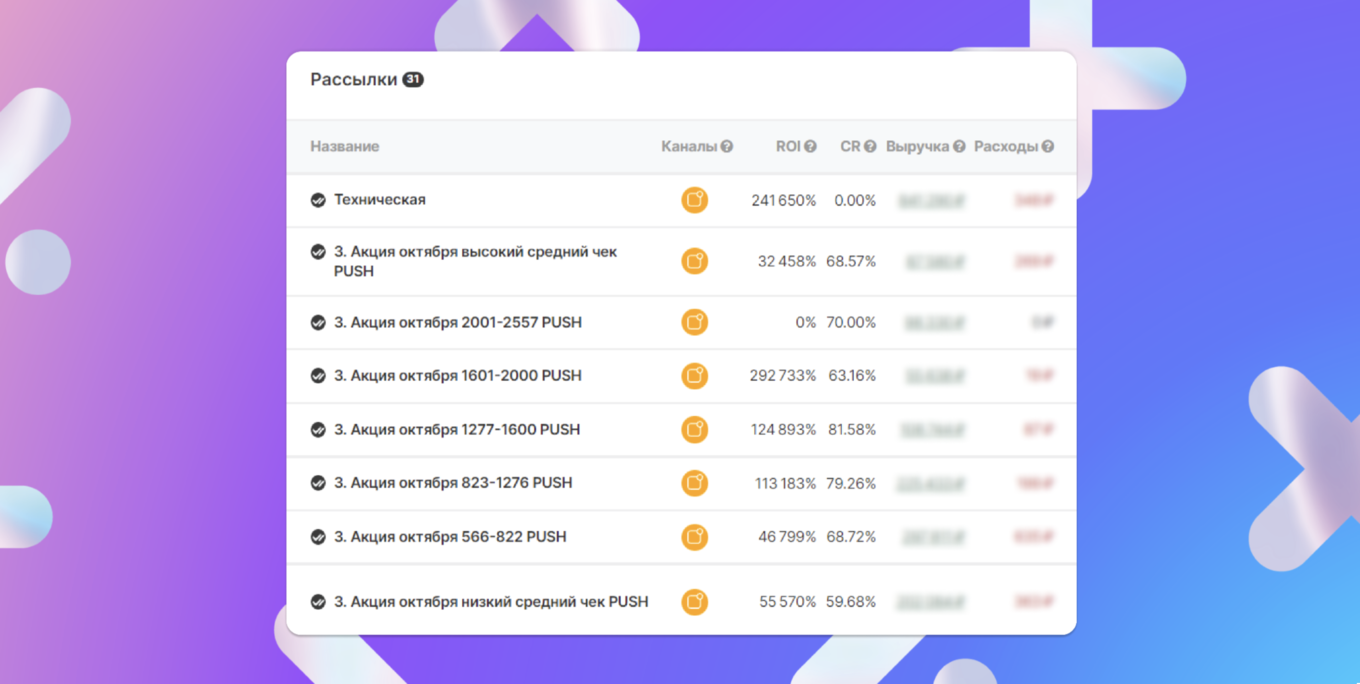Image resolution: width=1360 pixels, height=684 pixels.
Task: Open З. Акция октября низкий средний чек PUSH
Action: point(491,602)
